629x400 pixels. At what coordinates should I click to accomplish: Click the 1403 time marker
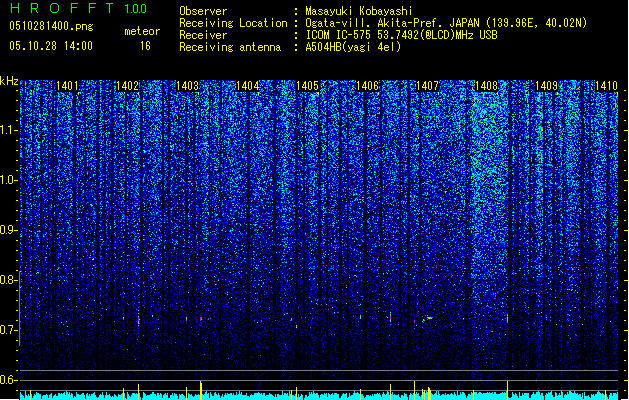188,86
